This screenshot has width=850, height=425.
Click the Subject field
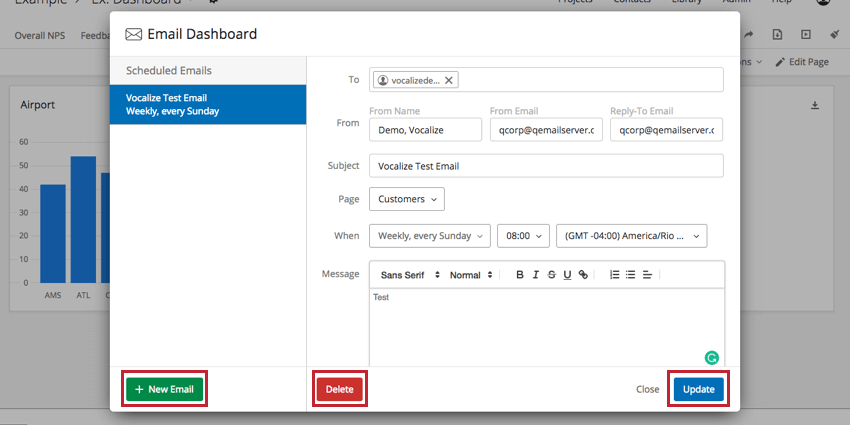[546, 166]
